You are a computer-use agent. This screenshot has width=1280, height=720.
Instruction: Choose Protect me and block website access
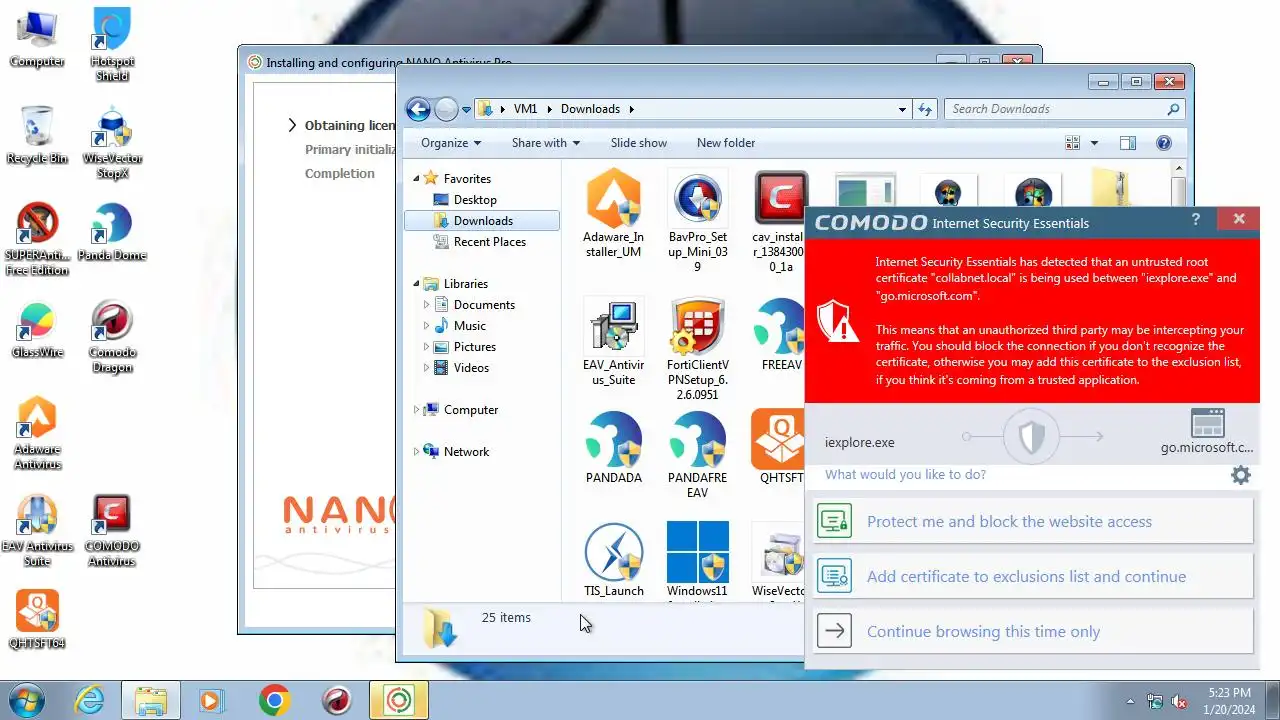[1033, 521]
